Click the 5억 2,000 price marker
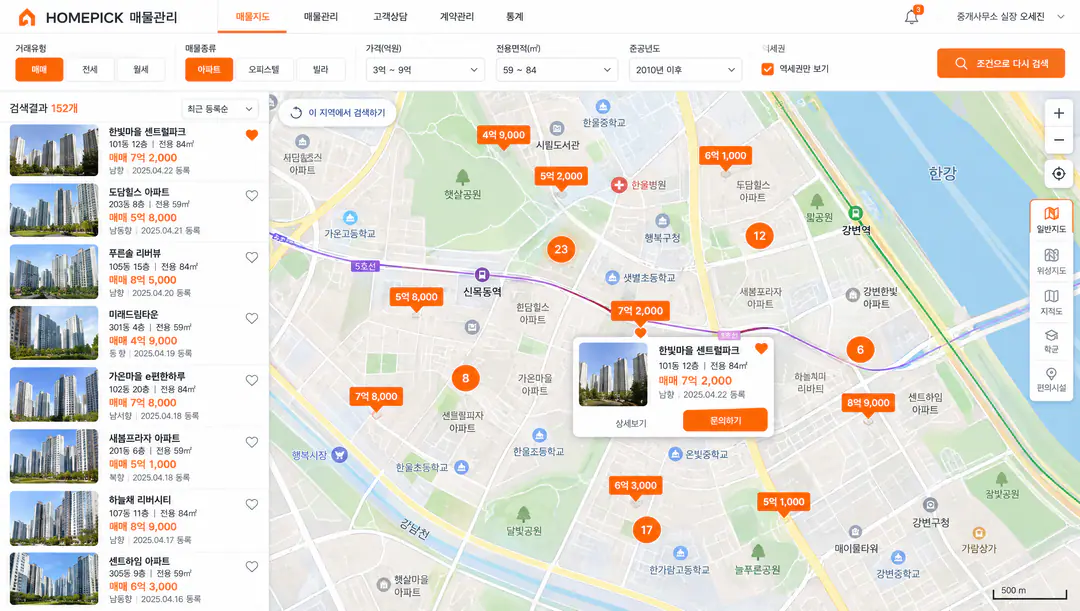The width and height of the screenshot is (1080, 611). tap(561, 176)
